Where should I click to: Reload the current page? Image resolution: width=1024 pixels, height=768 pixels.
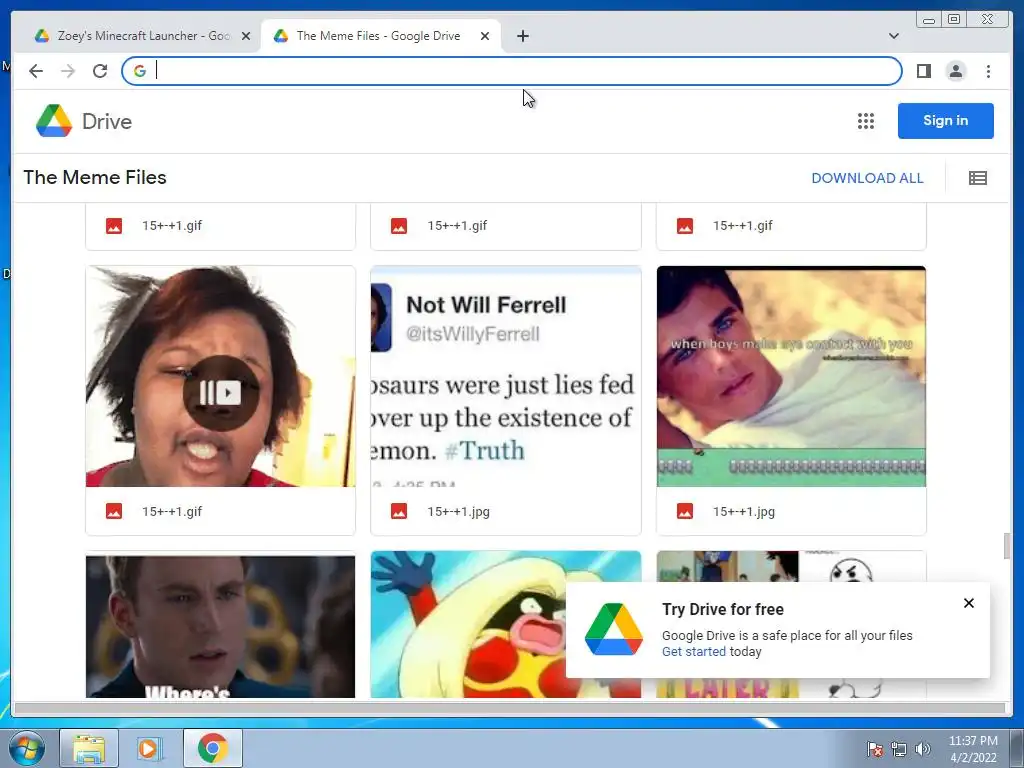click(100, 71)
